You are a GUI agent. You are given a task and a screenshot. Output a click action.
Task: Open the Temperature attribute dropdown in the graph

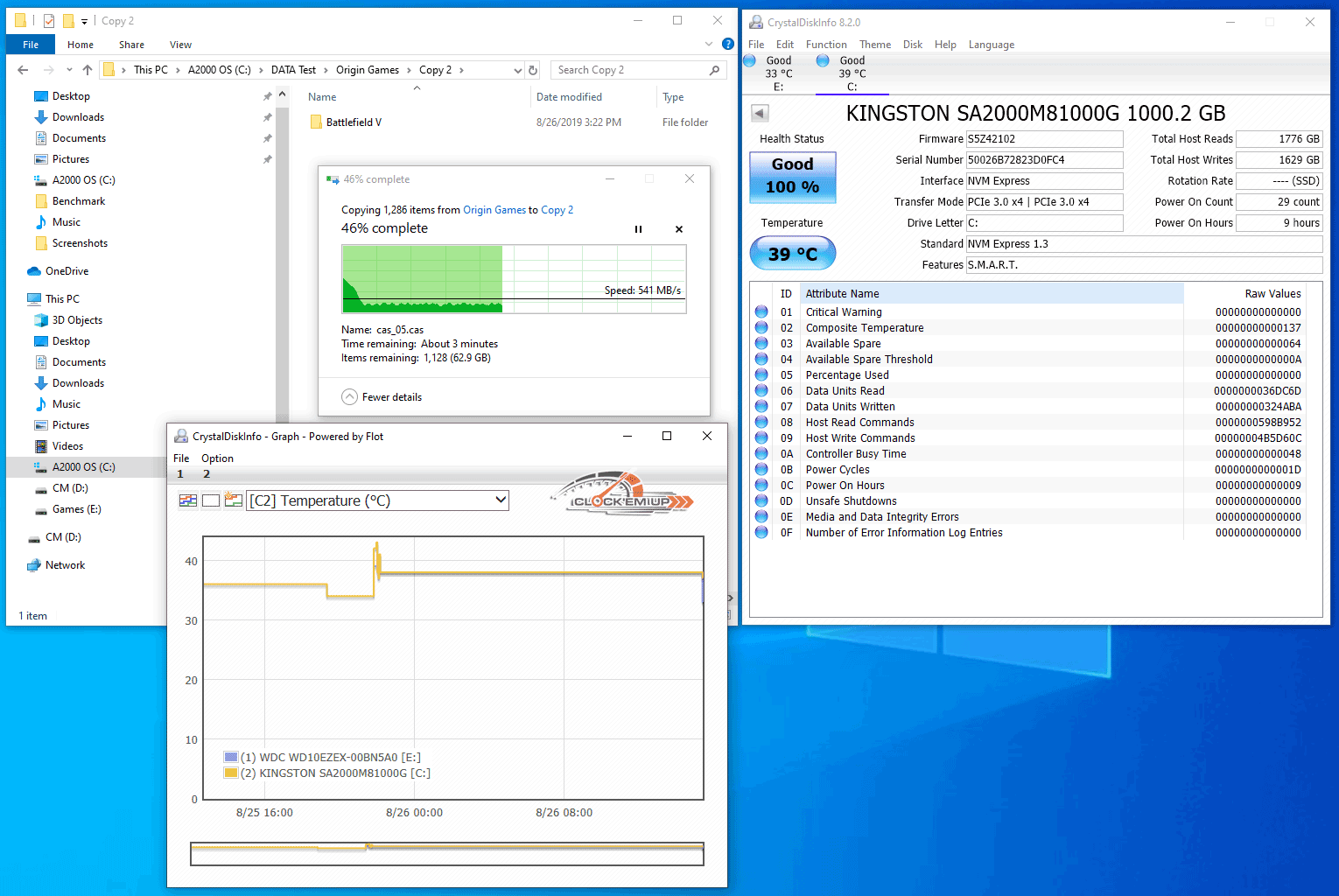pos(501,500)
